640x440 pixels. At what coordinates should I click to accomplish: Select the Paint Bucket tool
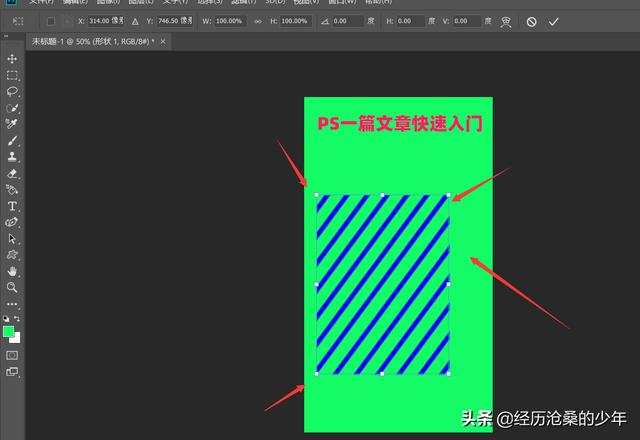coord(12,190)
